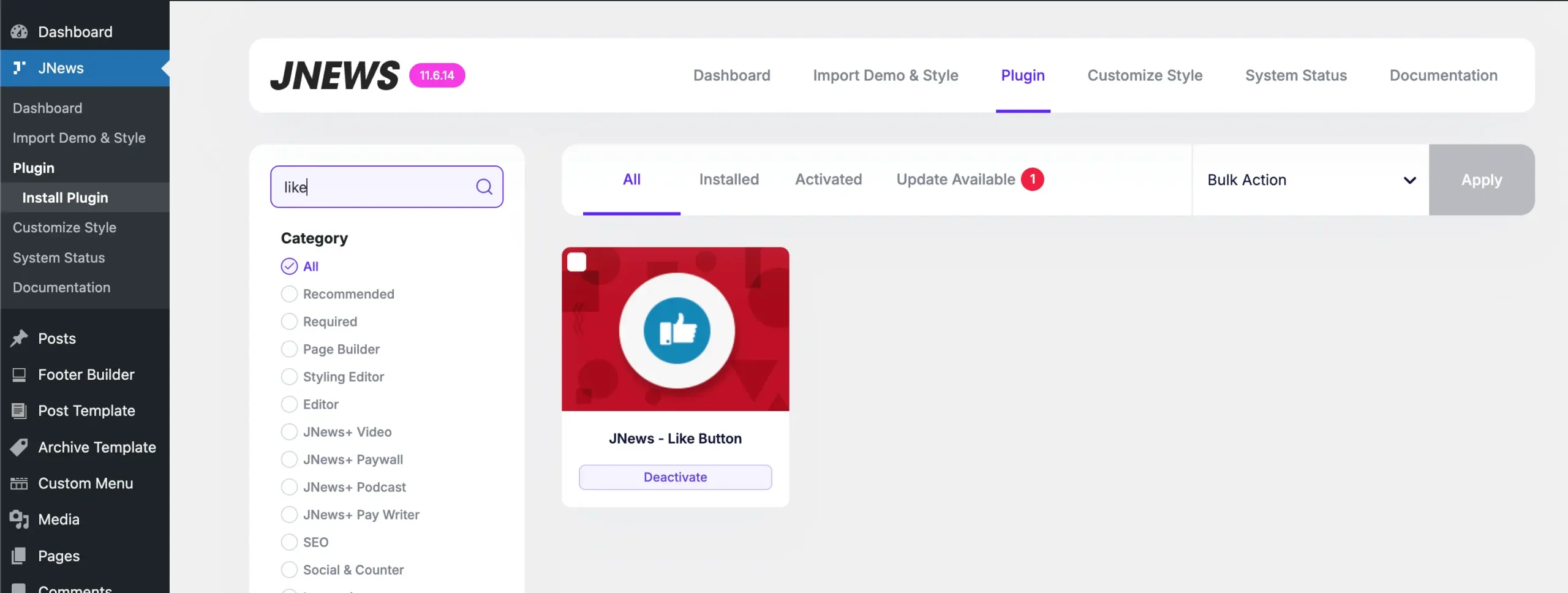Select the JNews+ Pay Writer category radio
This screenshot has height=593, width=1568.
pyautogui.click(x=289, y=515)
